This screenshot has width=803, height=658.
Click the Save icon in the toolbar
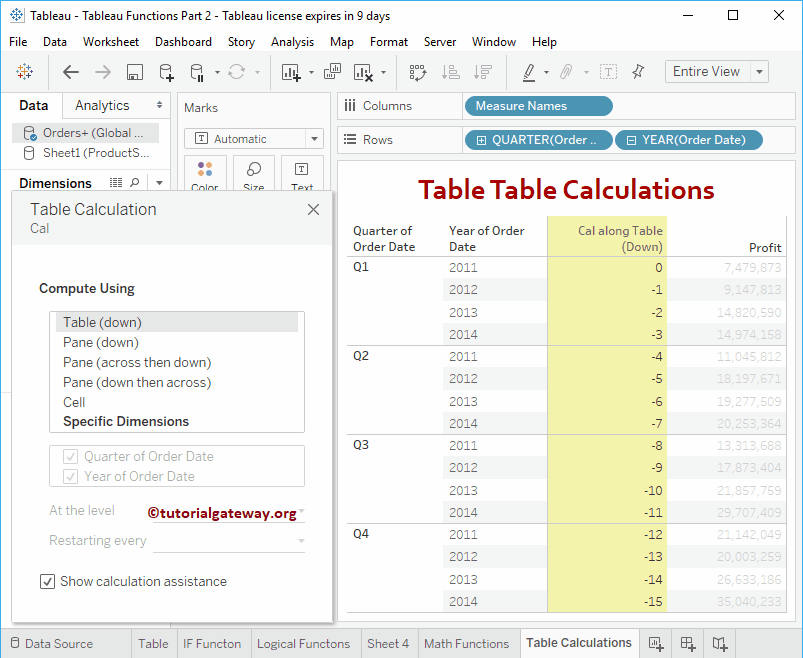tap(134, 72)
